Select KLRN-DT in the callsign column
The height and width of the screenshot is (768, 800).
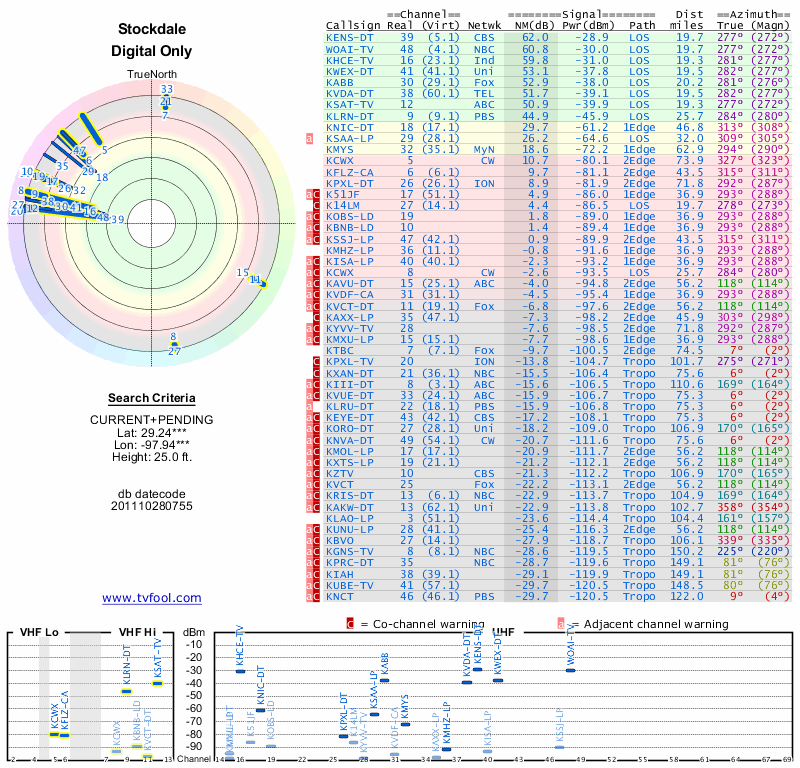click(349, 116)
